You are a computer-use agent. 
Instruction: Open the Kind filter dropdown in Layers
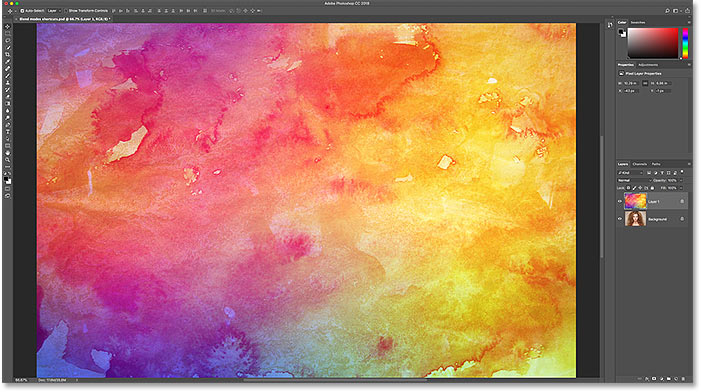630,173
